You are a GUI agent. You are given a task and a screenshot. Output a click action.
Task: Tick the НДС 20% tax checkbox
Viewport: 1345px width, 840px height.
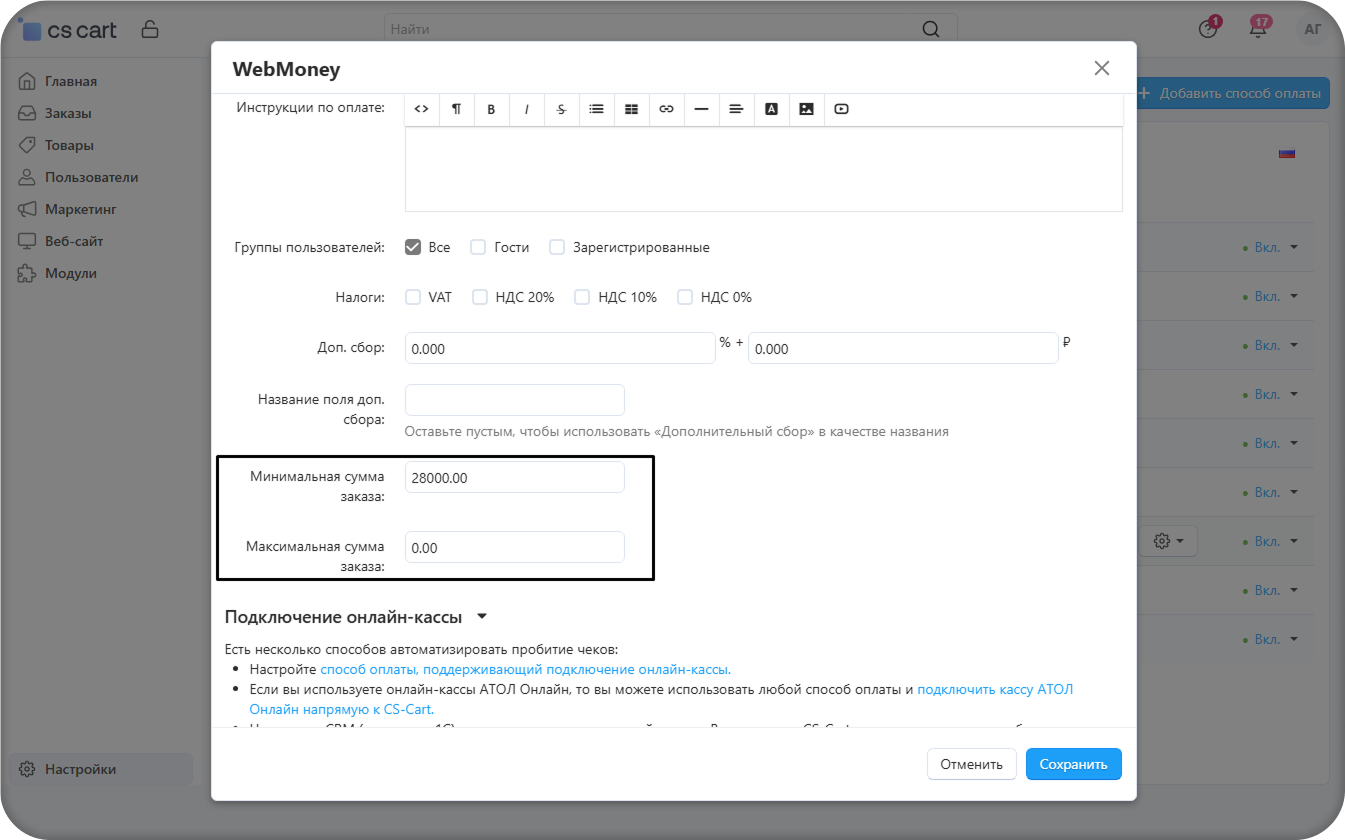tap(480, 297)
